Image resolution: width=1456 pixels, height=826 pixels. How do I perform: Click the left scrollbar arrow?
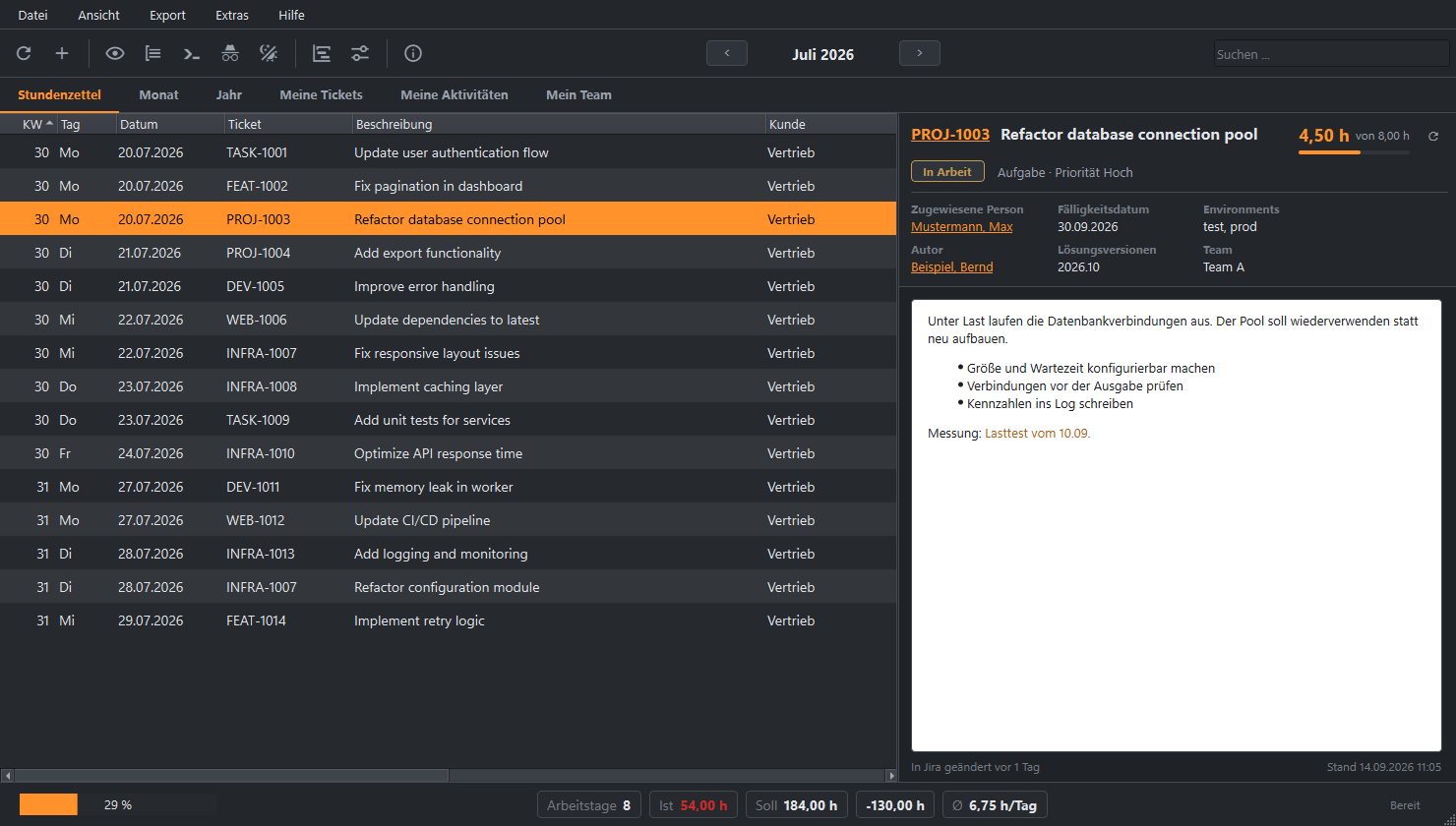[x=7, y=776]
